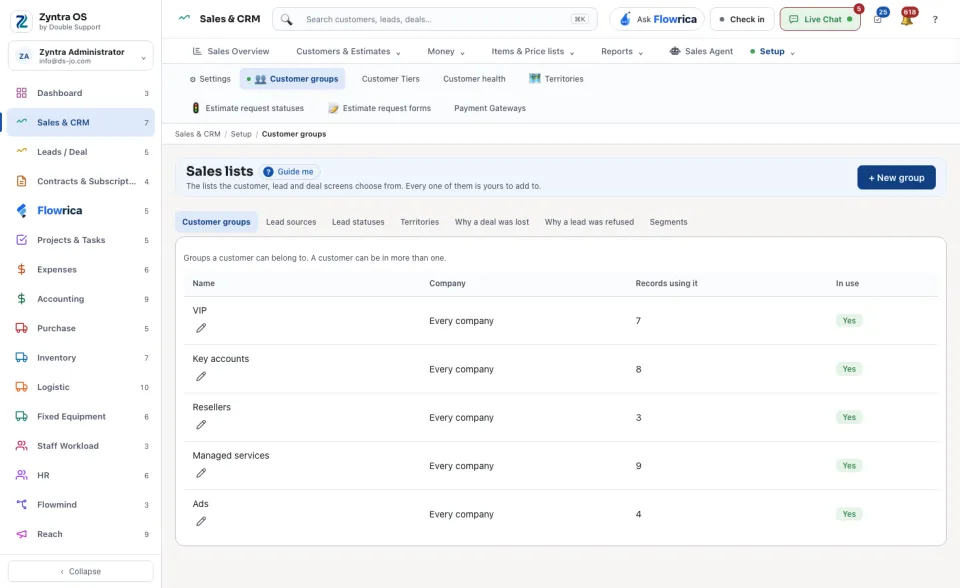The width and height of the screenshot is (960, 588).
Task: Click the Accounting dollar icon
Action: (x=21, y=299)
